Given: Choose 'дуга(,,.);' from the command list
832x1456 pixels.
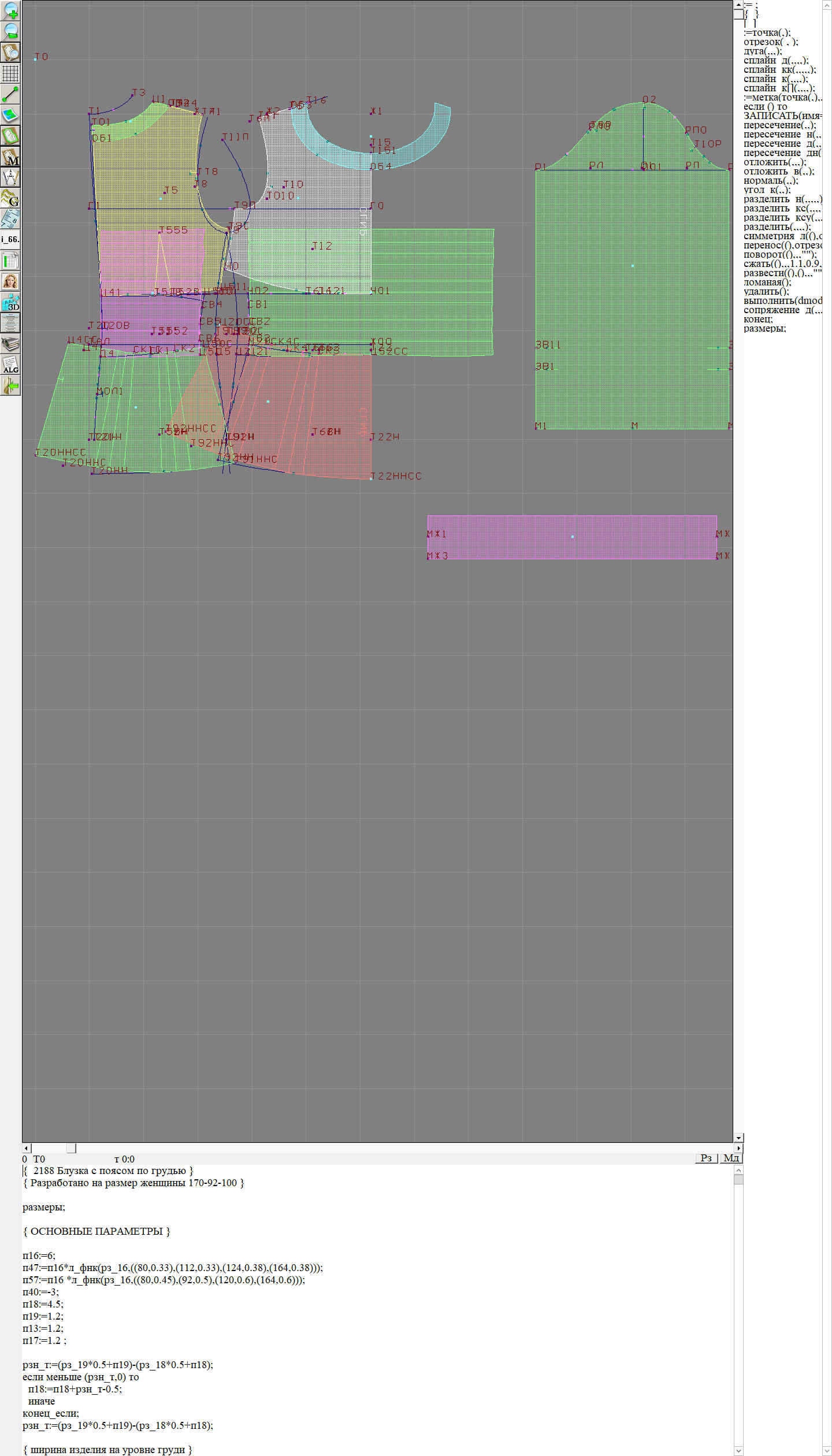Looking at the screenshot, I should pos(763,51).
